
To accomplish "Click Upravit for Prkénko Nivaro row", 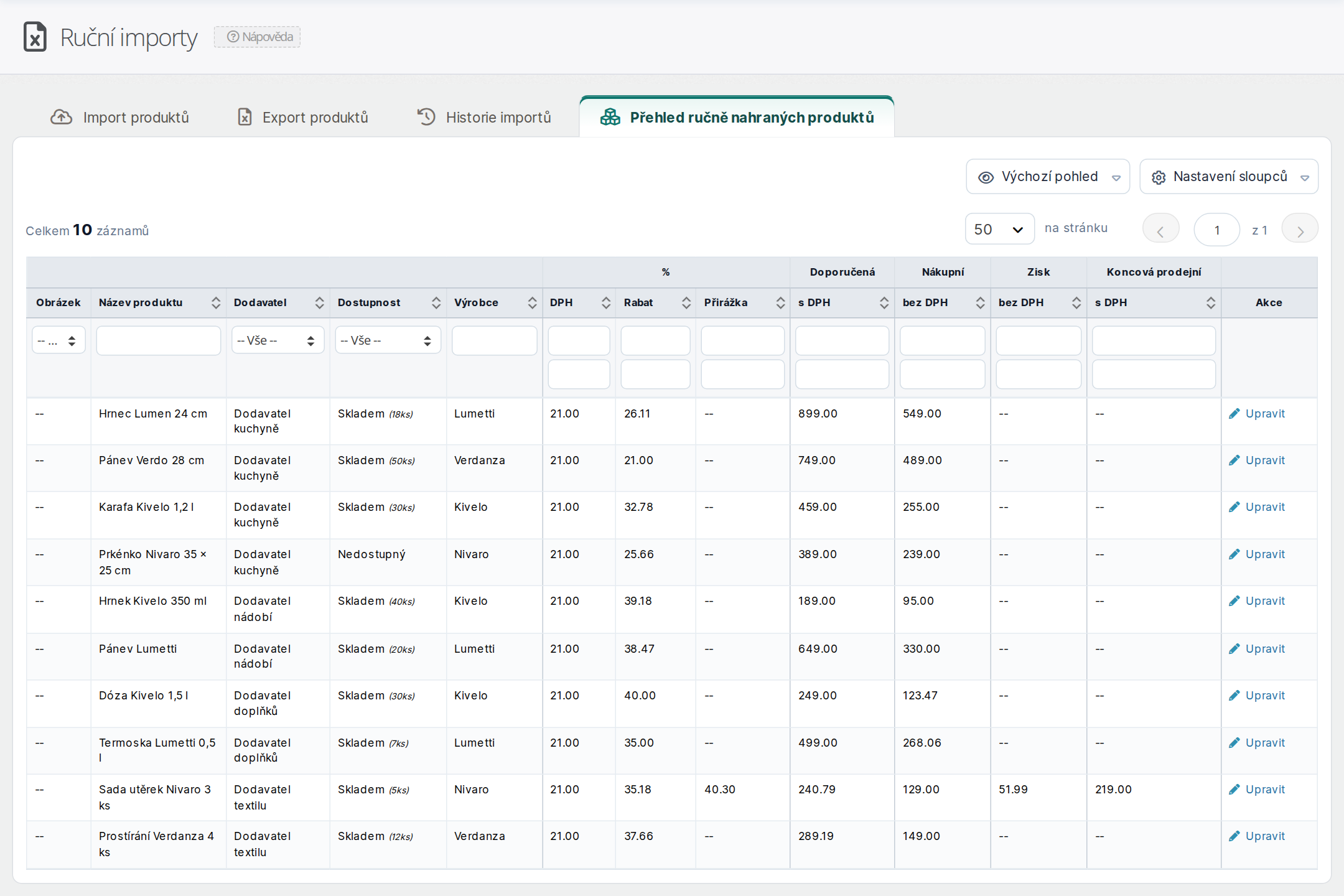I will click(x=1257, y=554).
